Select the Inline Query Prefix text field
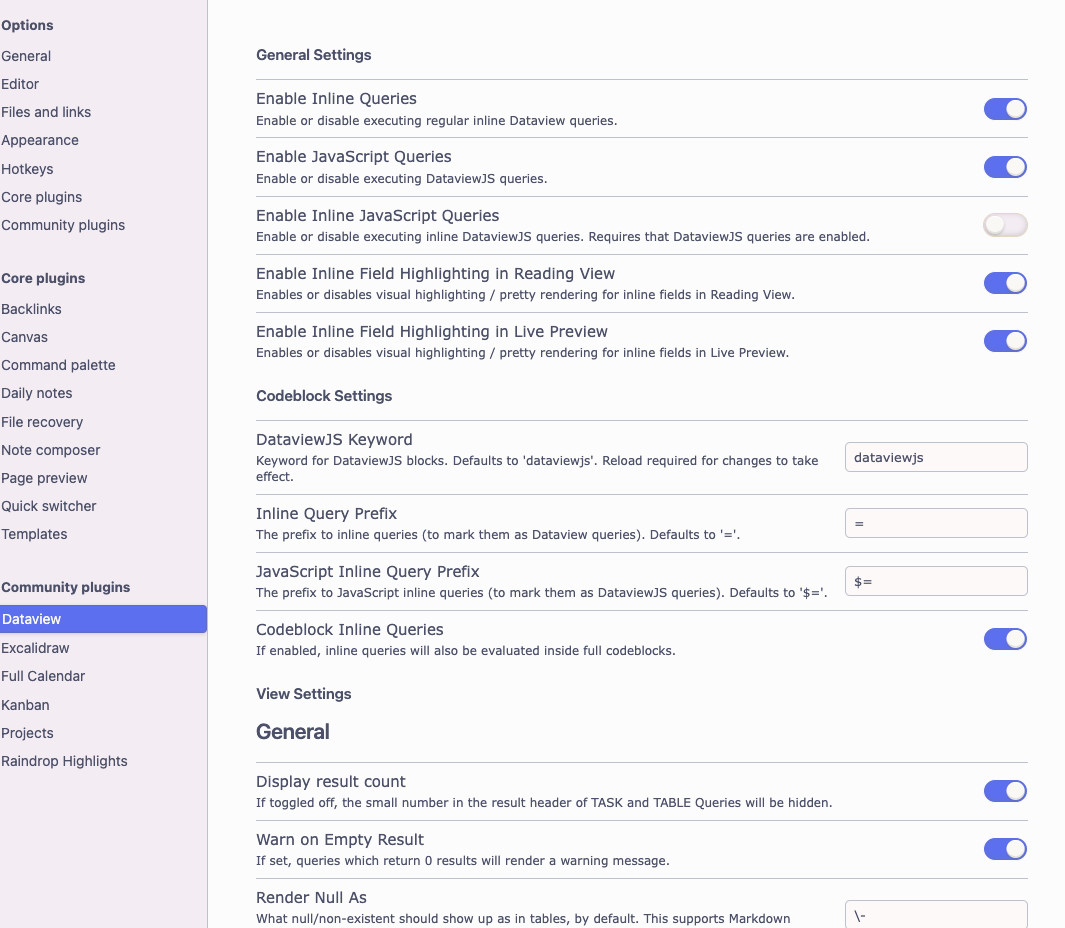This screenshot has width=1065, height=928. click(936, 523)
